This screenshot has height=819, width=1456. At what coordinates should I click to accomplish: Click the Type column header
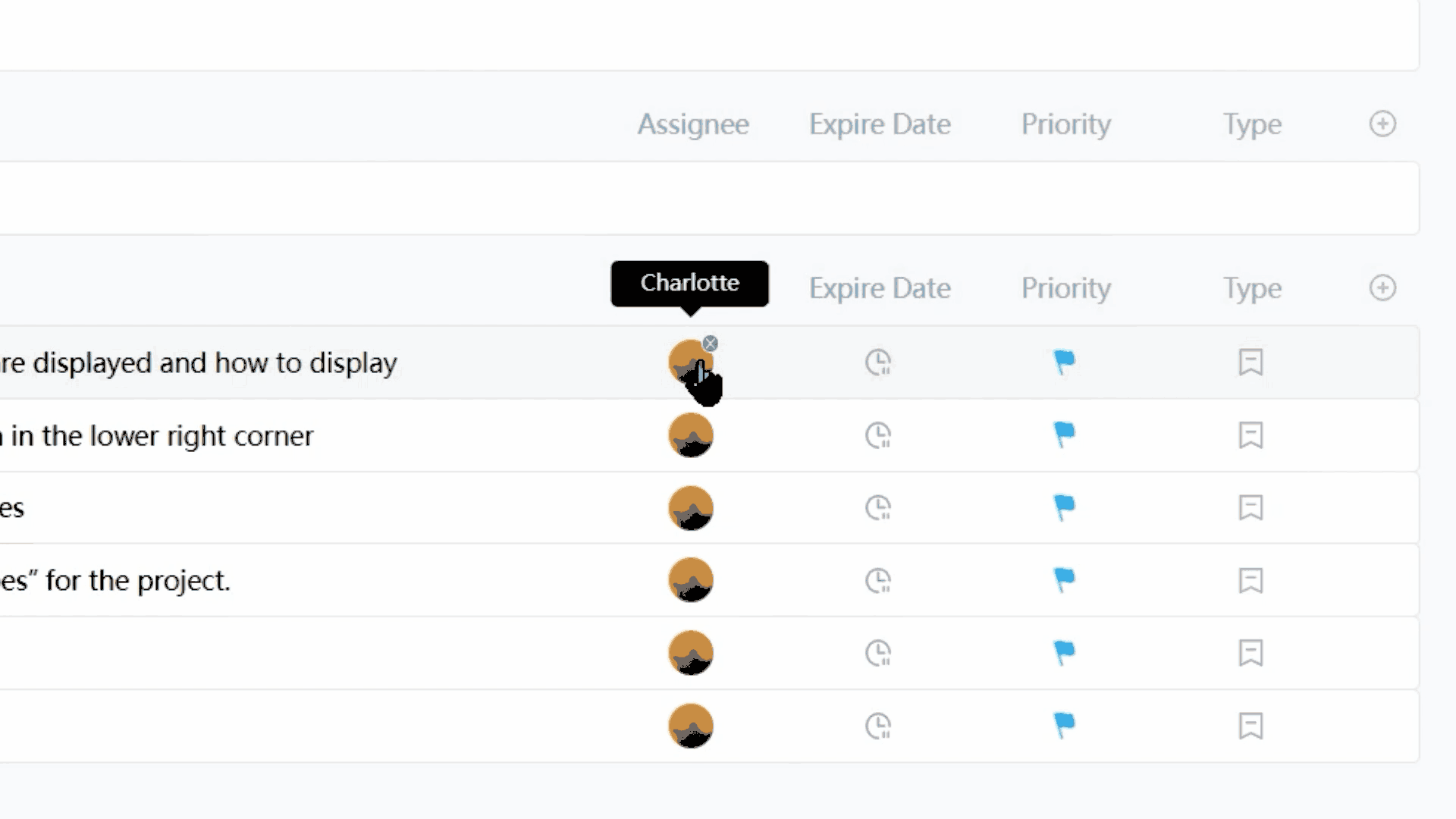pyautogui.click(x=1253, y=123)
